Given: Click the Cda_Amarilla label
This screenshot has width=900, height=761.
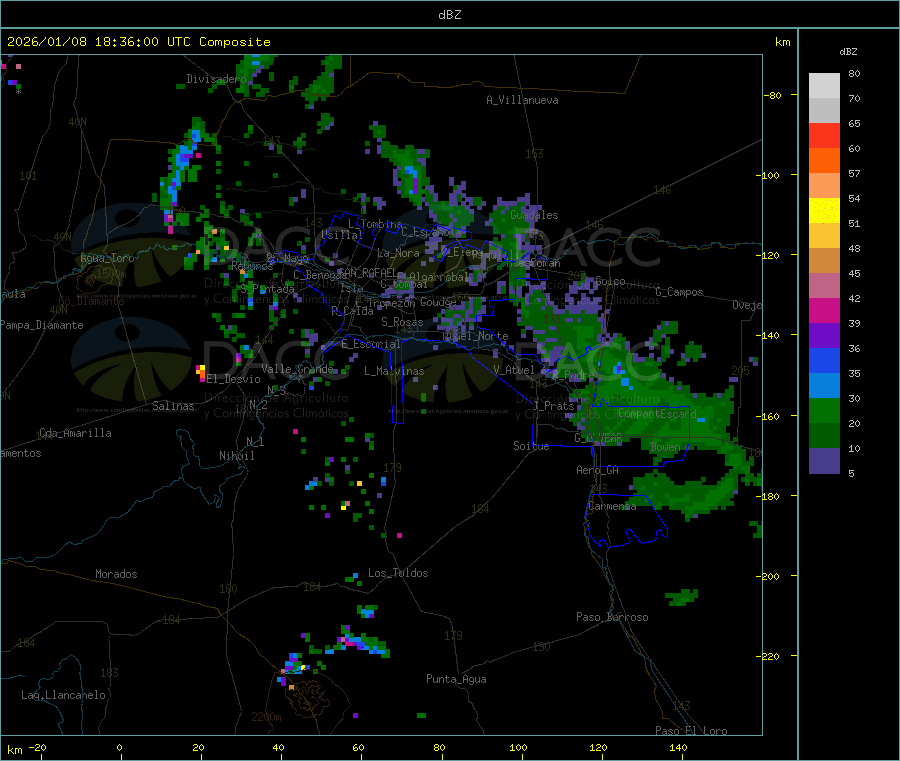Looking at the screenshot, I should click(x=75, y=433).
